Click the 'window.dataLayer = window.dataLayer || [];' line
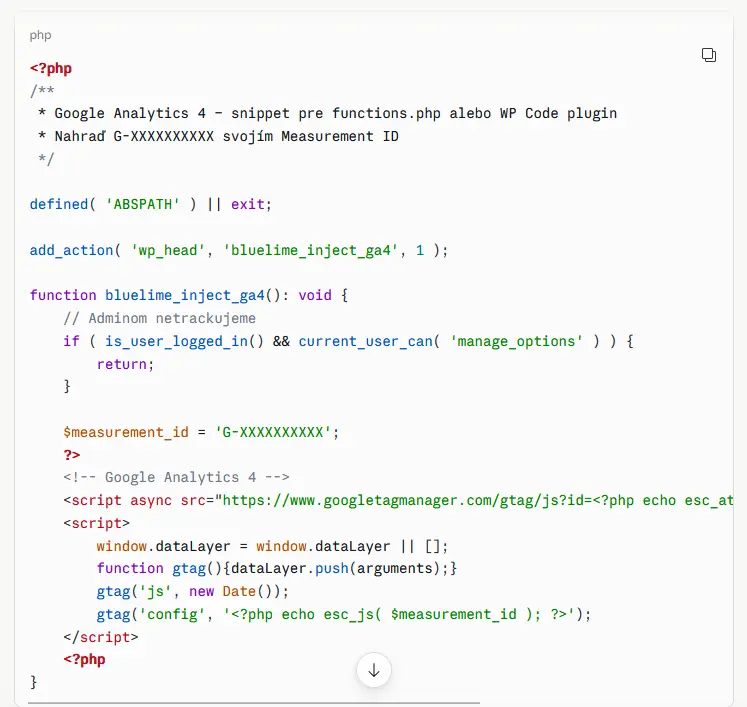The height and width of the screenshot is (707, 747). (272, 546)
